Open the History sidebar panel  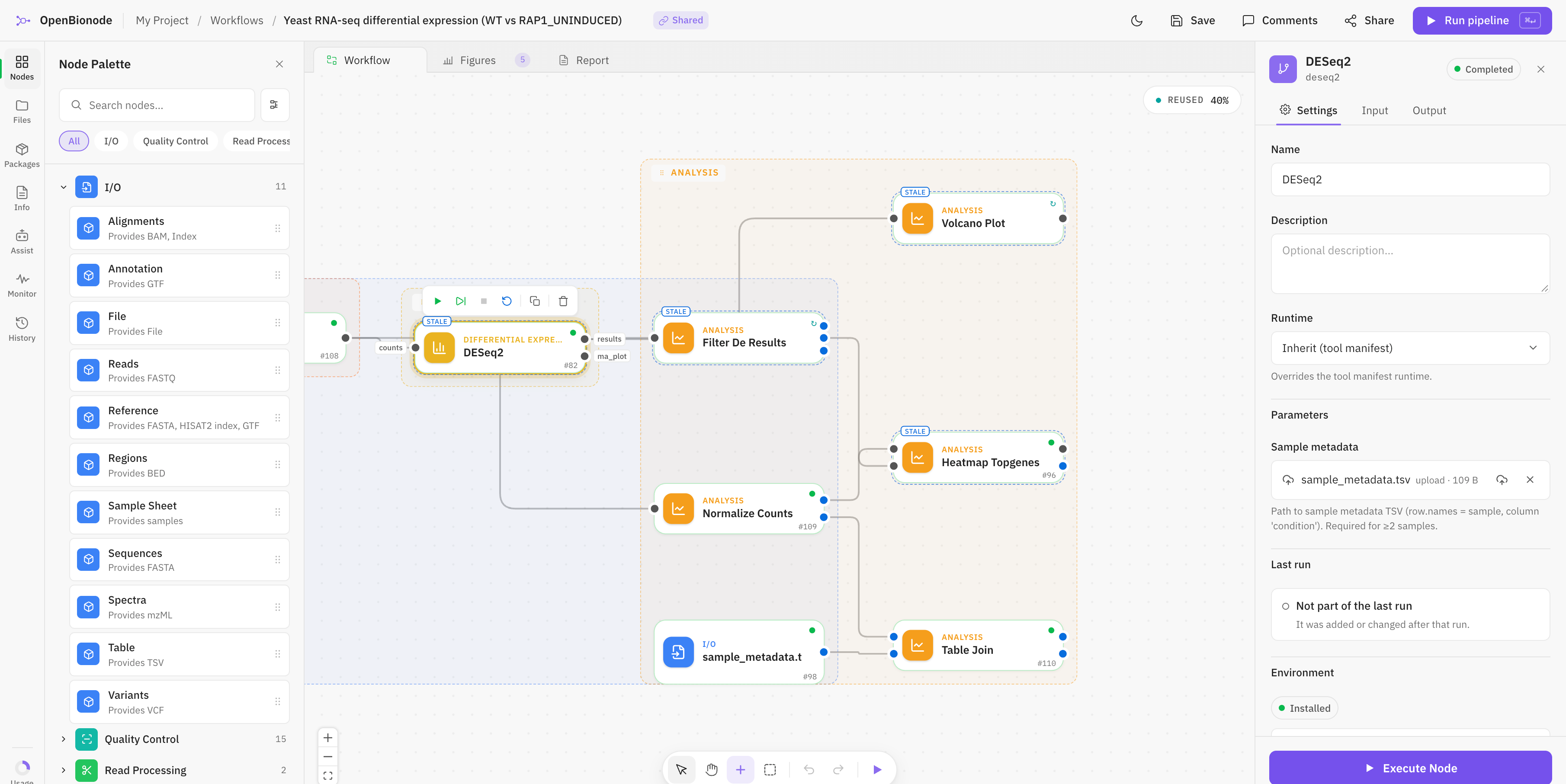tap(22, 329)
